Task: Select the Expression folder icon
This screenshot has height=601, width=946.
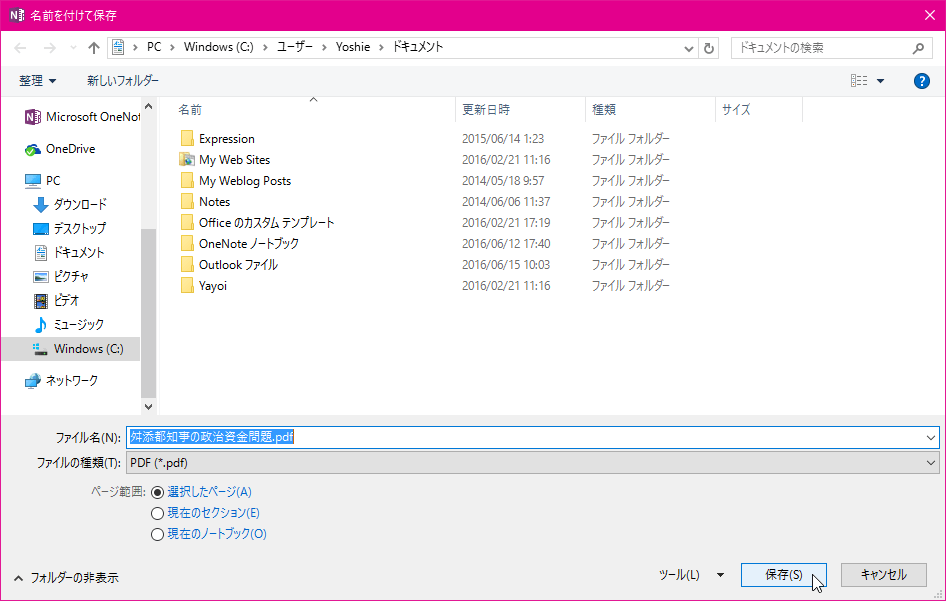Action: point(187,139)
